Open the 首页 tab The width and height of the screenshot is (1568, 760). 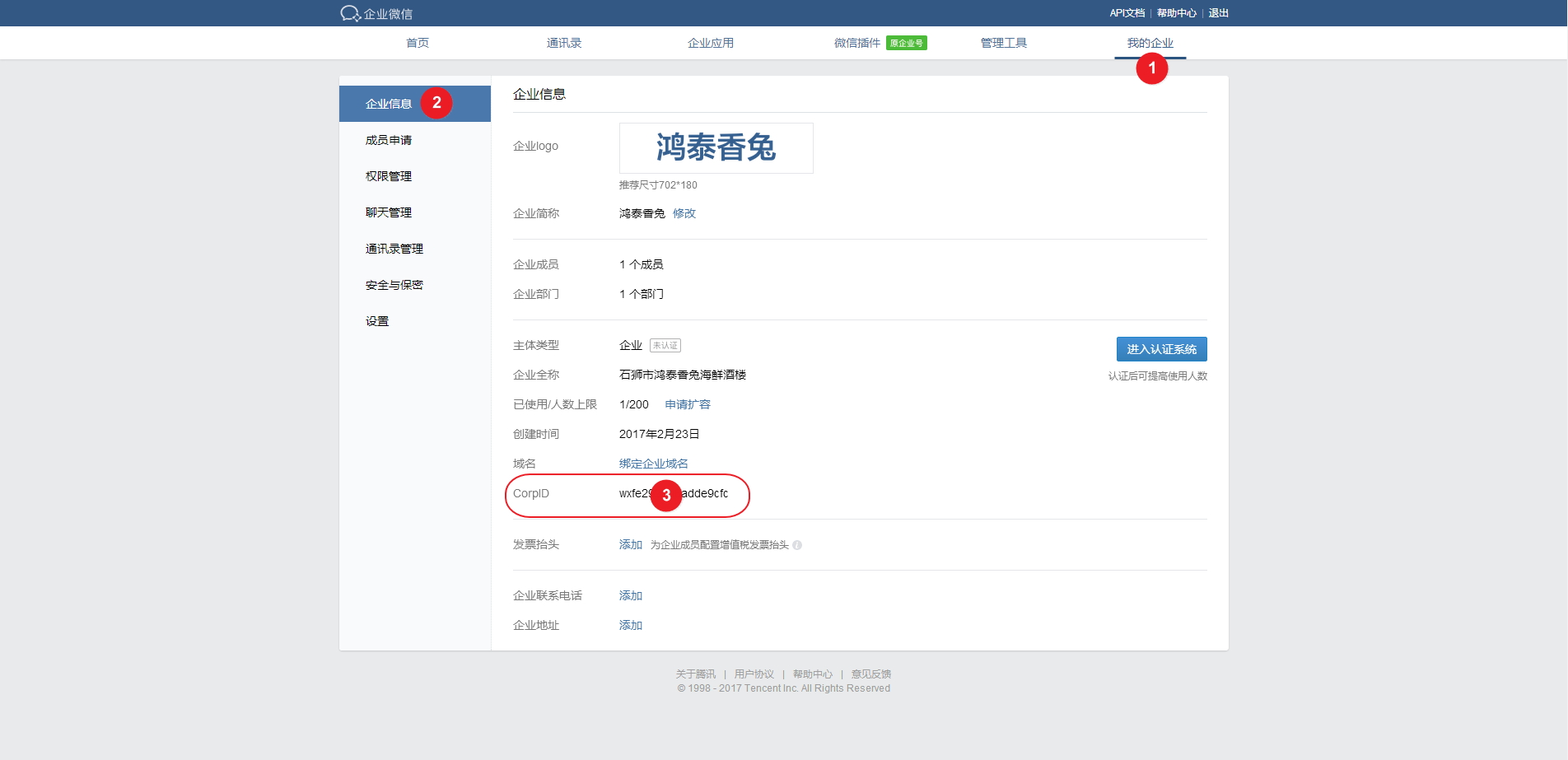tap(418, 43)
